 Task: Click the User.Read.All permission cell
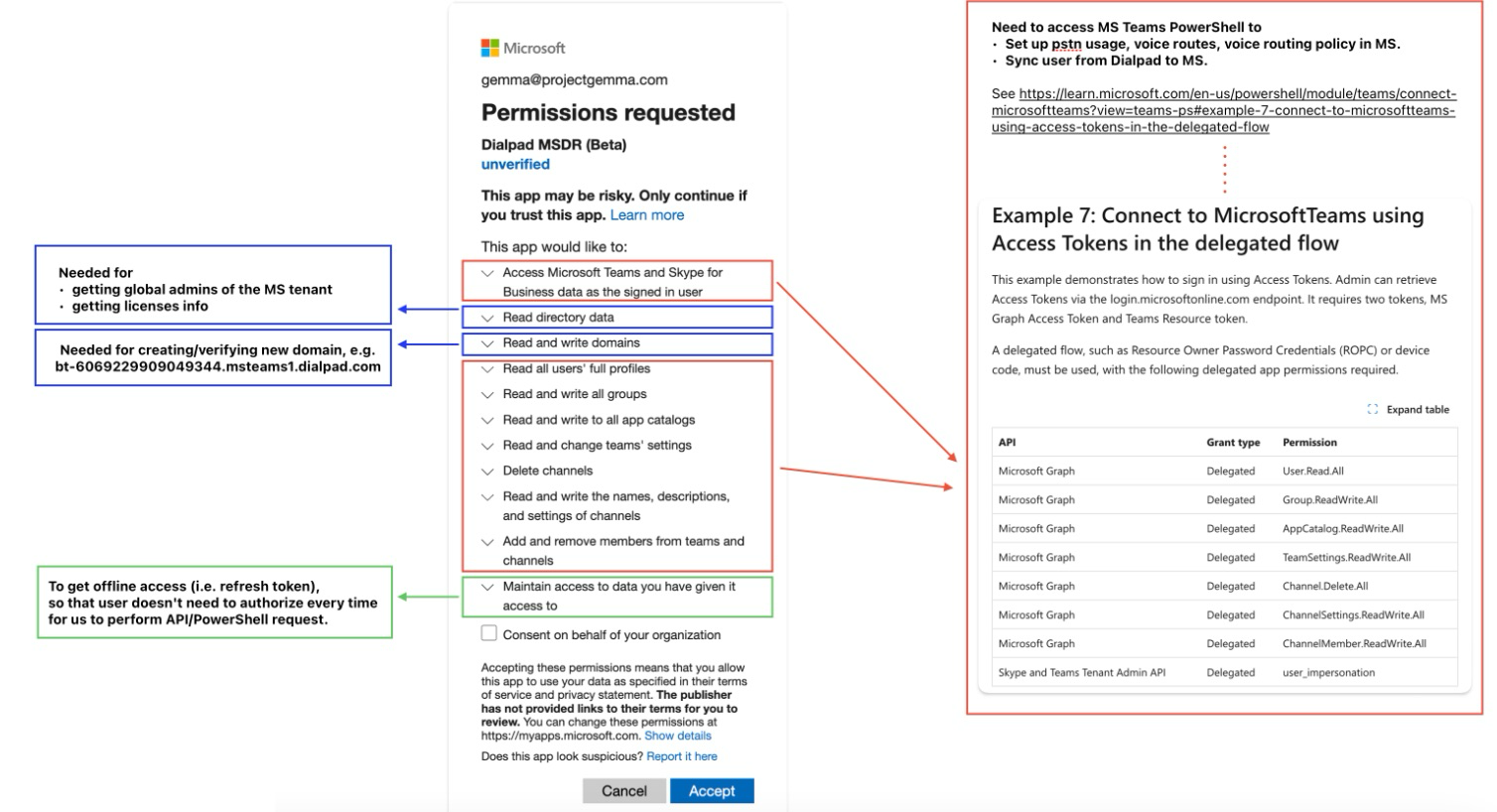tap(1312, 472)
